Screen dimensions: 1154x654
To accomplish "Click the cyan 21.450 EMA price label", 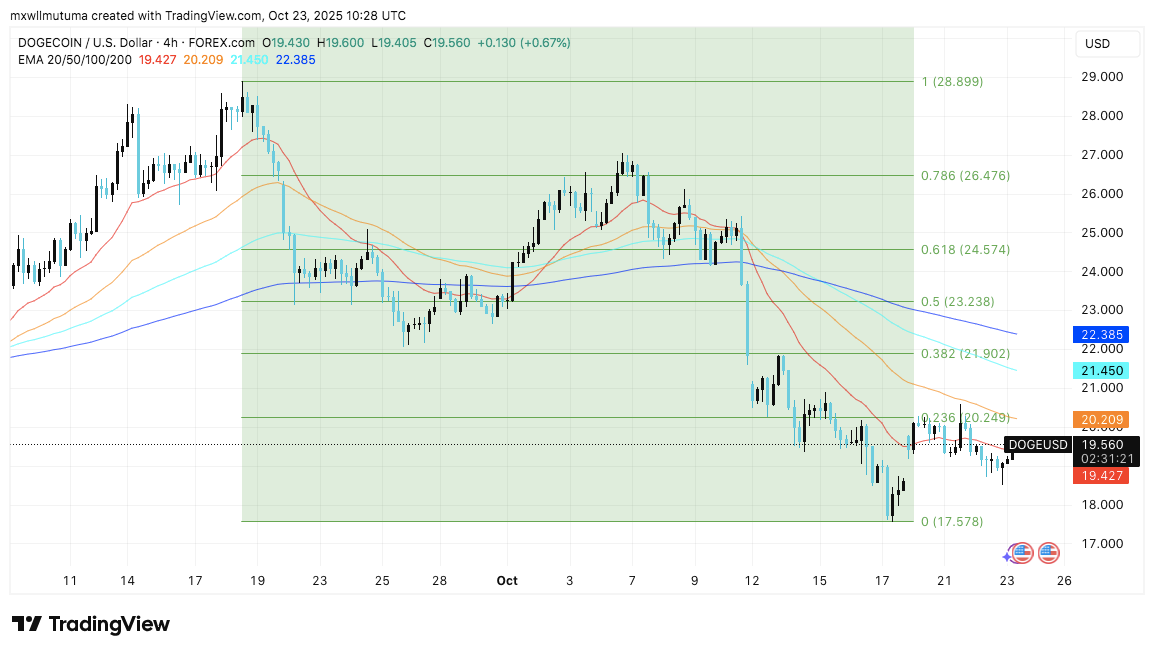I will pyautogui.click(x=1100, y=371).
